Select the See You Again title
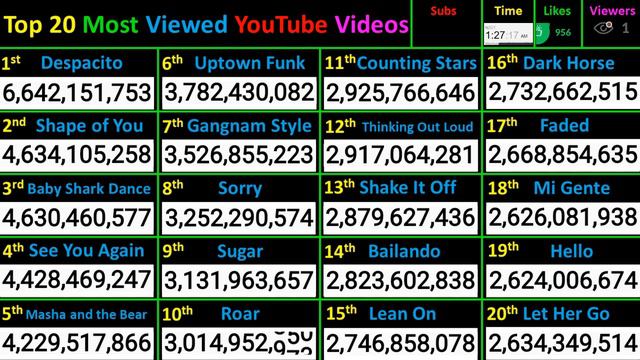Image resolution: width=640 pixels, height=360 pixels. click(87, 251)
